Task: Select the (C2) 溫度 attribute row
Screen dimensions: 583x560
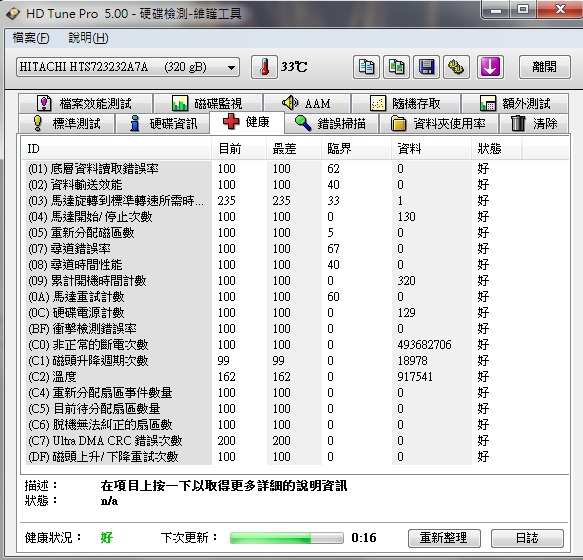Action: (297, 377)
